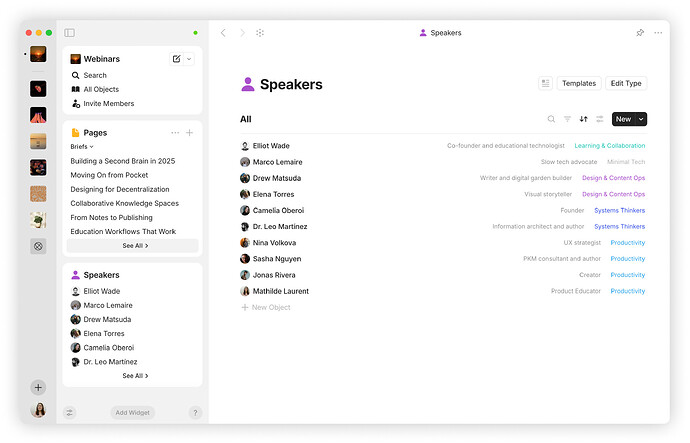Viewport: 690px width, 443px height.
Task: Go forward with the right arrow
Action: (x=242, y=33)
